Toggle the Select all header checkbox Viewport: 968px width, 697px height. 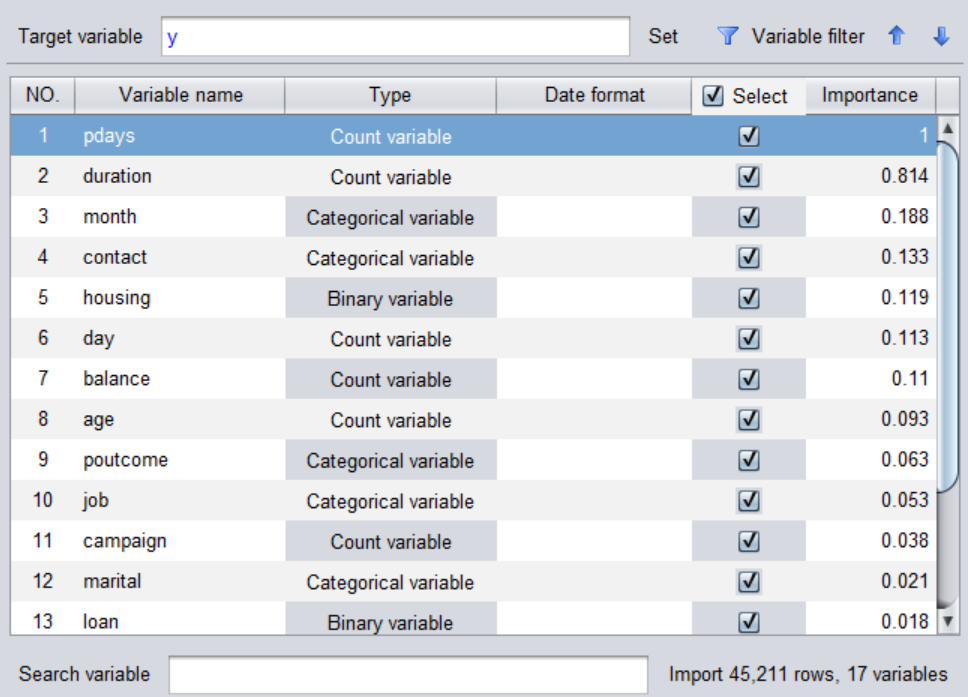pyautogui.click(x=713, y=96)
